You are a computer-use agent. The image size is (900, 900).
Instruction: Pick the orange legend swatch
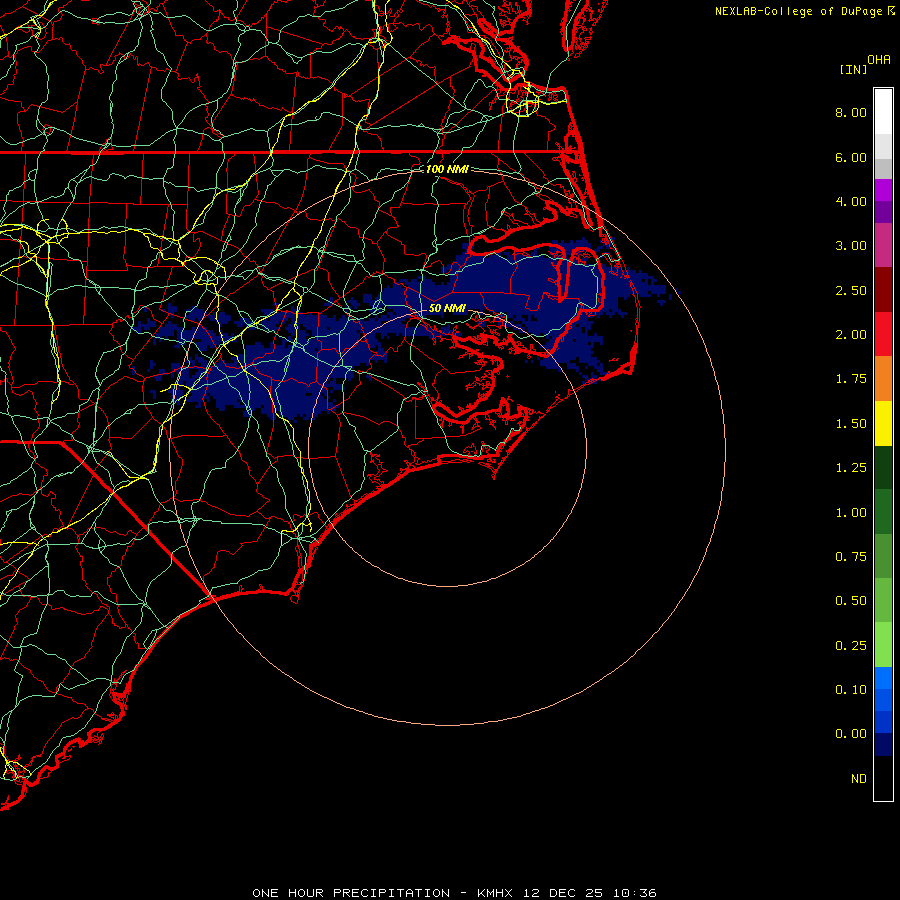tap(883, 379)
